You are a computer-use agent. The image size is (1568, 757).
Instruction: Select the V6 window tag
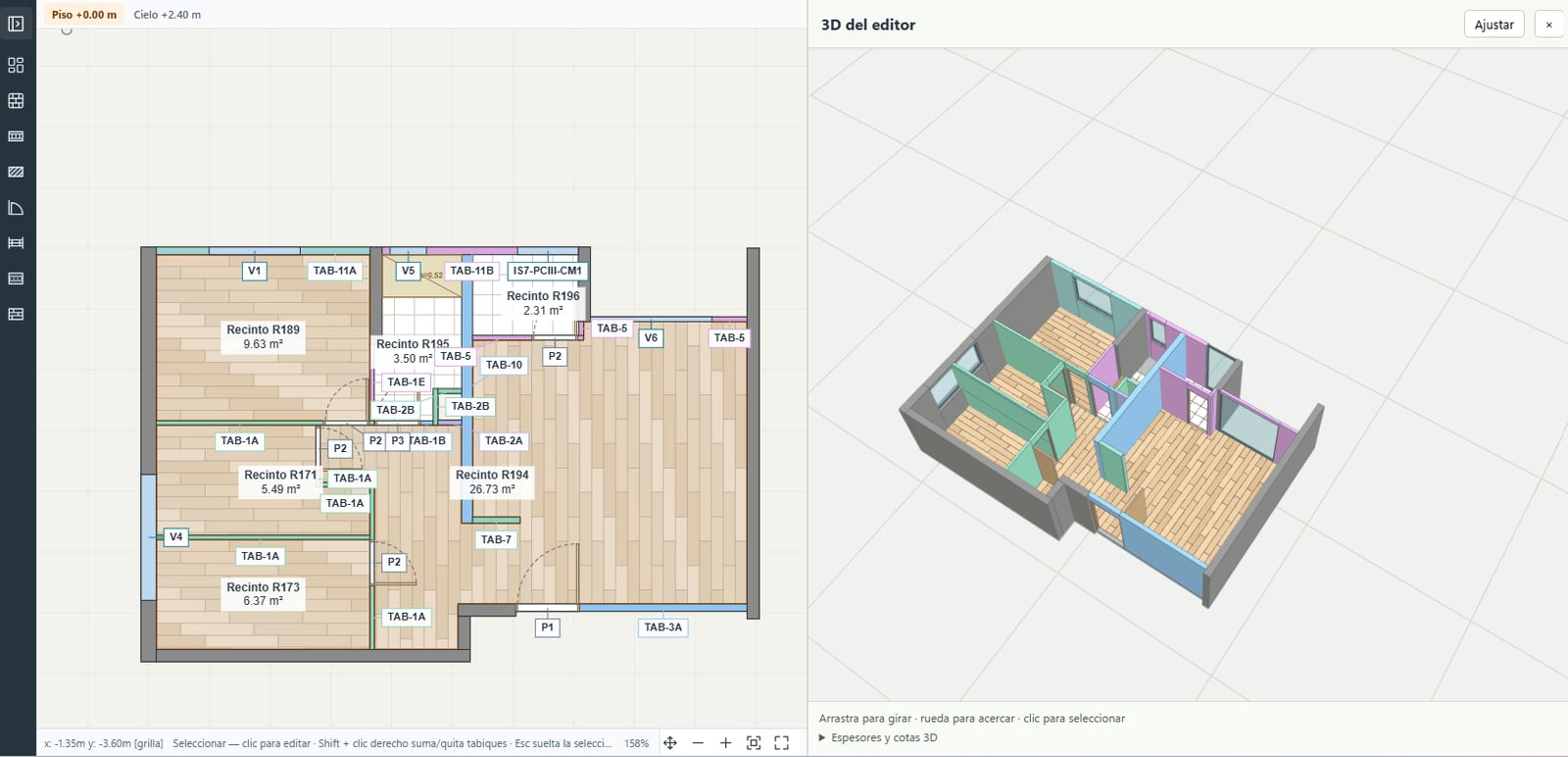[x=651, y=337]
